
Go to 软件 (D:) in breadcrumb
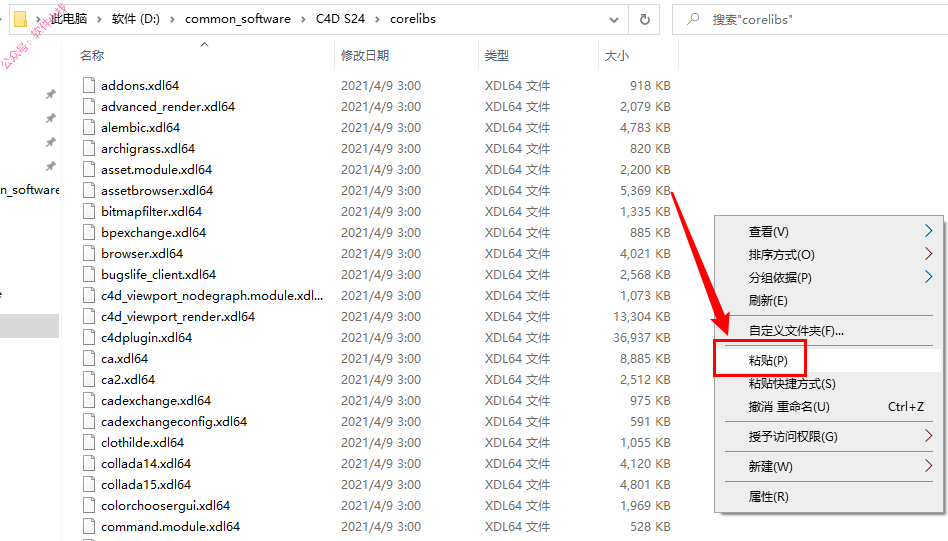(135, 19)
